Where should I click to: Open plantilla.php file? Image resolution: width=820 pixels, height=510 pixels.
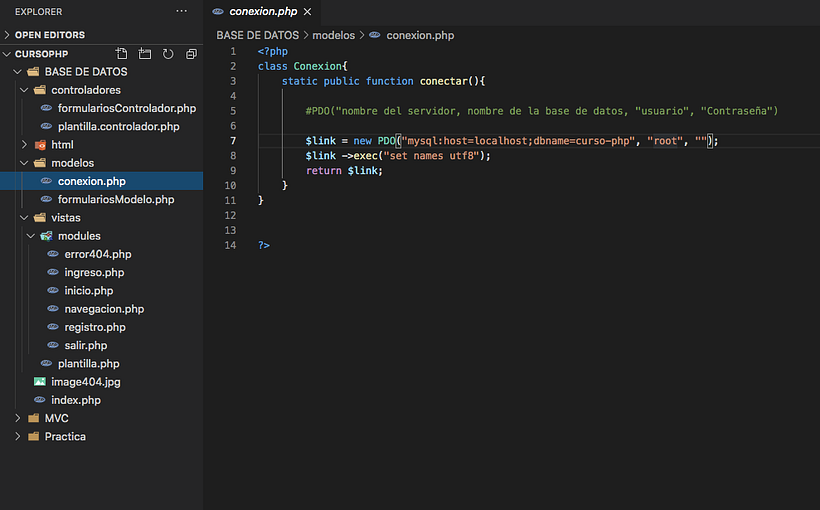coord(101,364)
